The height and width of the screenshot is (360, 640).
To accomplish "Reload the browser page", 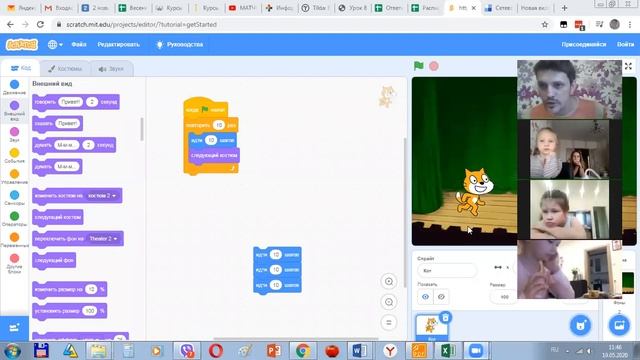I will pos(40,24).
